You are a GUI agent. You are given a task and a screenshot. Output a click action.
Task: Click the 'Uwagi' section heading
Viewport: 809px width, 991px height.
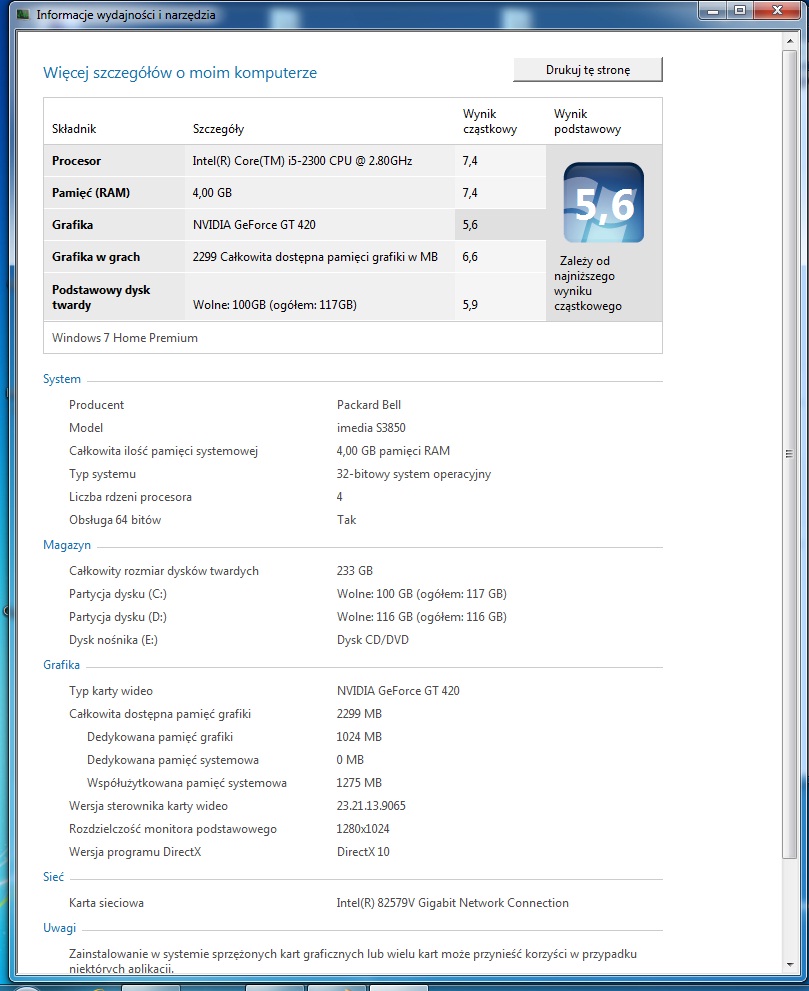pos(59,928)
